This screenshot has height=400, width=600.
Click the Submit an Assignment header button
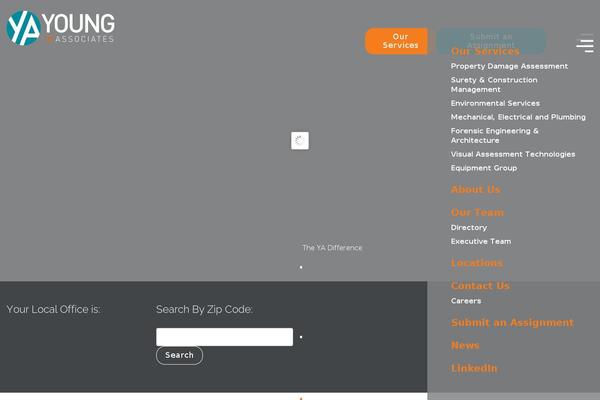click(491, 41)
